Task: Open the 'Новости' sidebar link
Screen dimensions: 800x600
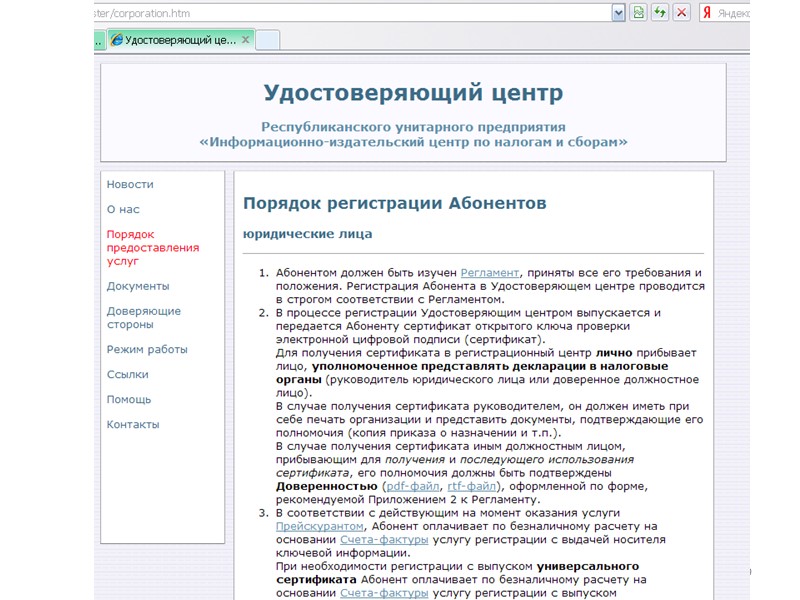Action: (130, 184)
